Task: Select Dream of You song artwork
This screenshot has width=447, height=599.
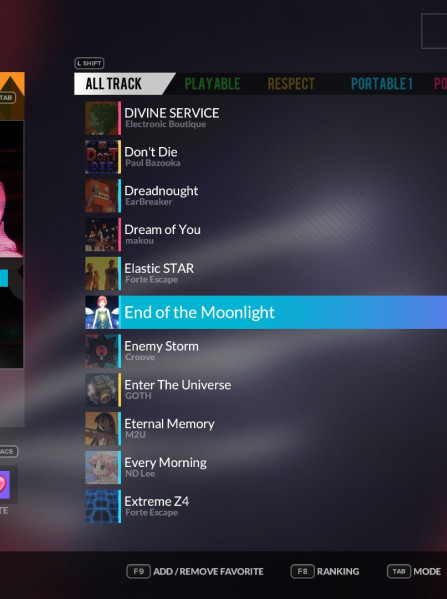Action: [101, 235]
